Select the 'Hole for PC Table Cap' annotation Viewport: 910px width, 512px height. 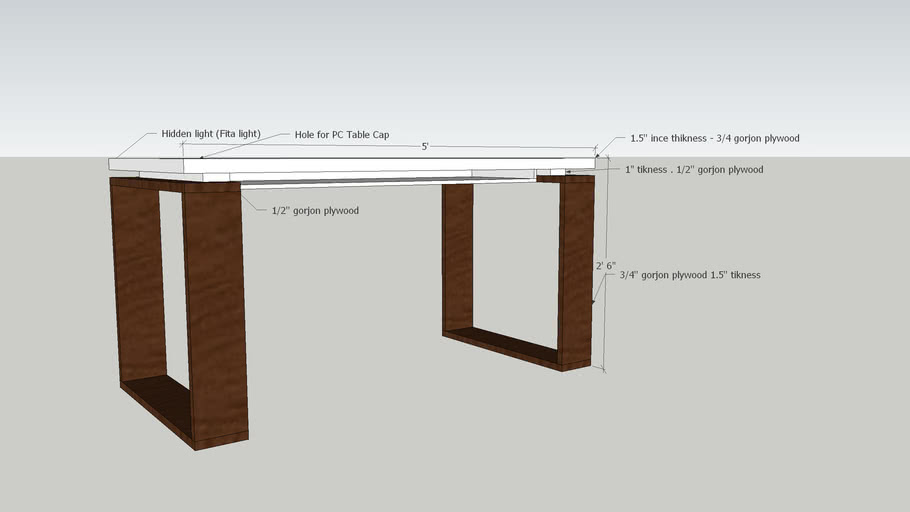[x=341, y=135]
